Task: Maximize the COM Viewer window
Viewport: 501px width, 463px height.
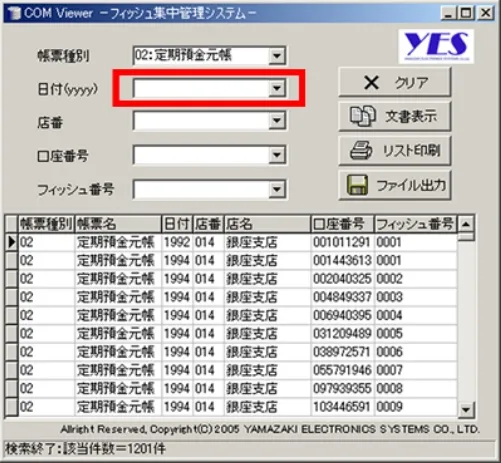Action: coord(466,13)
